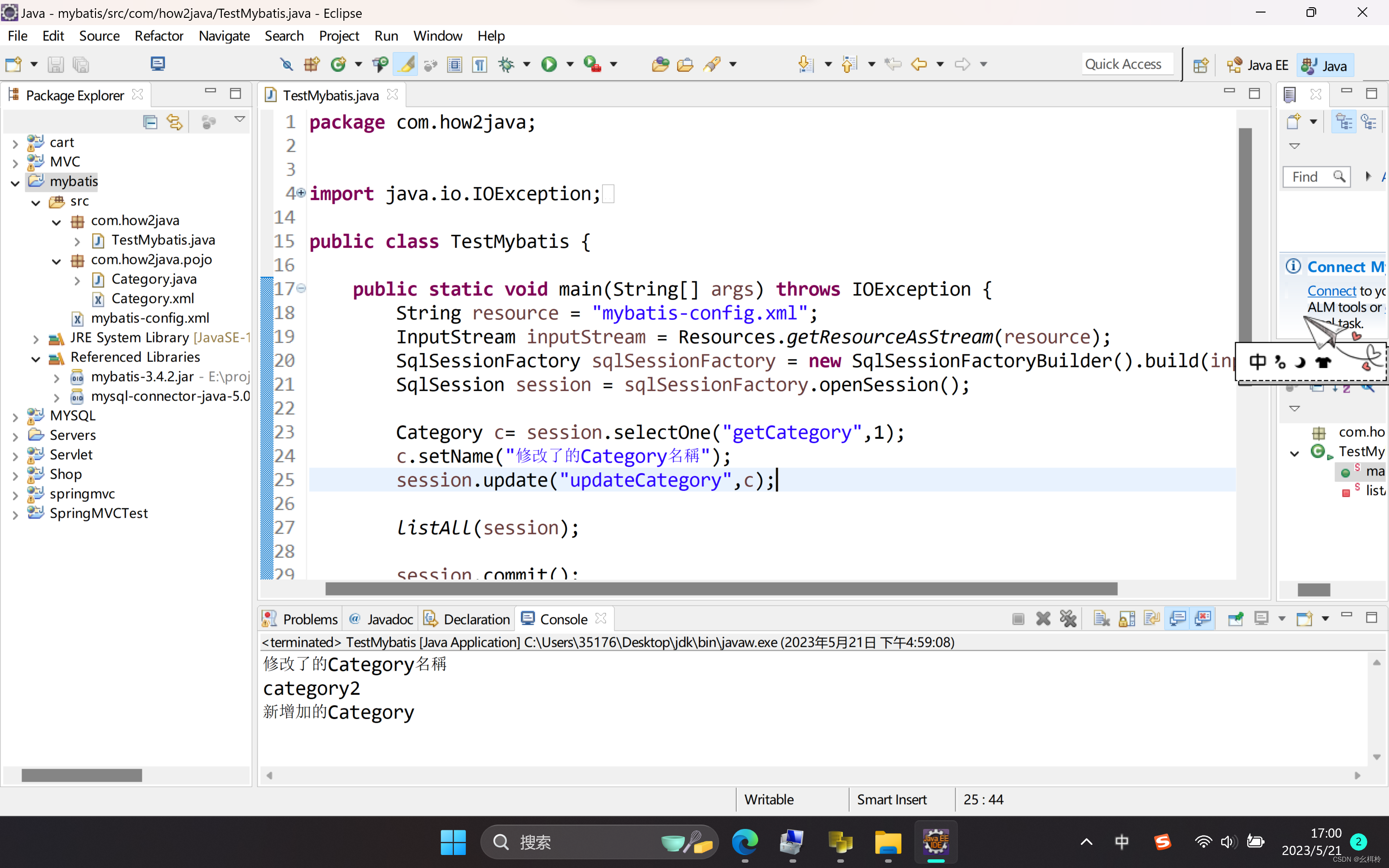
Task: Click the Debug bug icon
Action: [x=506, y=64]
